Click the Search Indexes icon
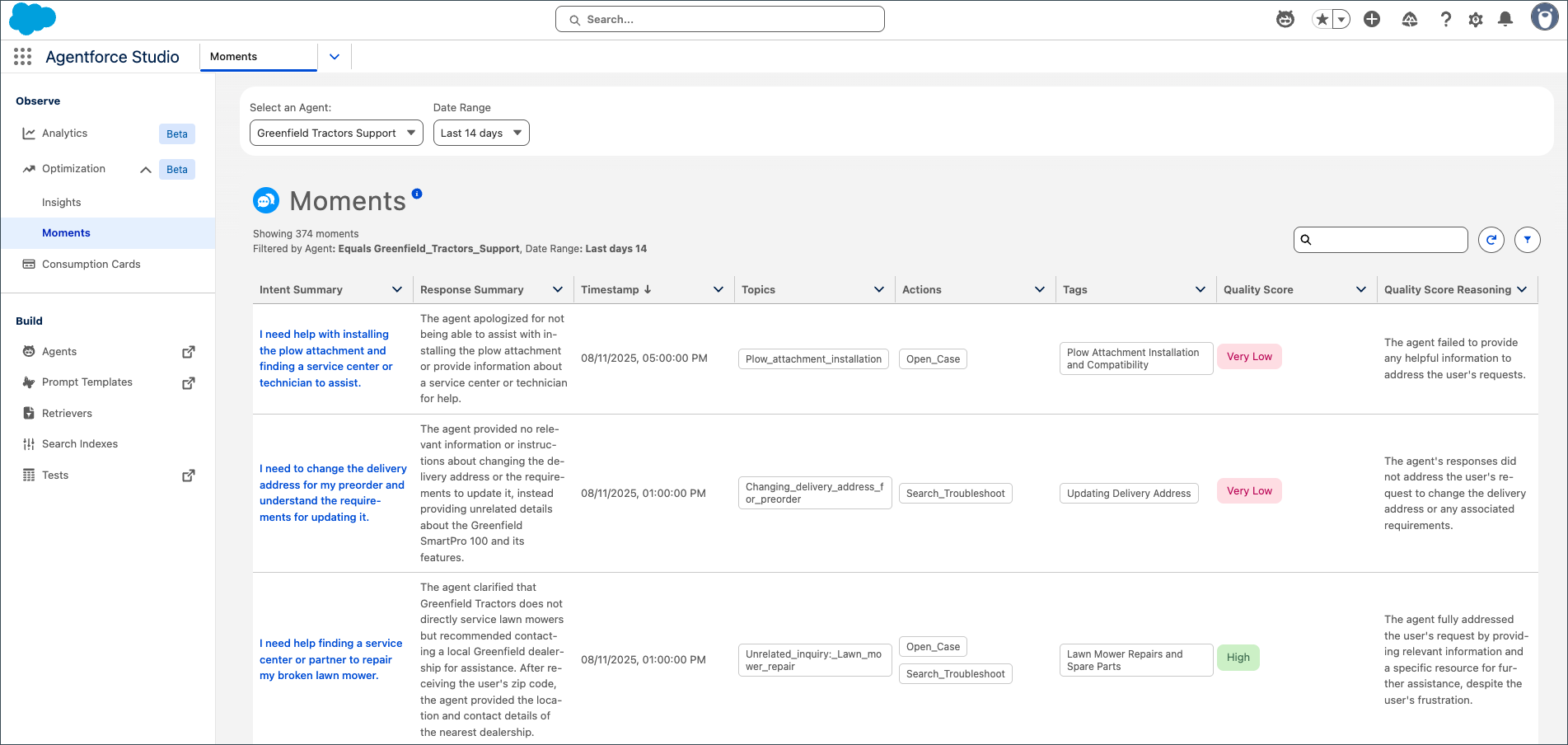Image resolution: width=1568 pixels, height=745 pixels. [x=29, y=444]
